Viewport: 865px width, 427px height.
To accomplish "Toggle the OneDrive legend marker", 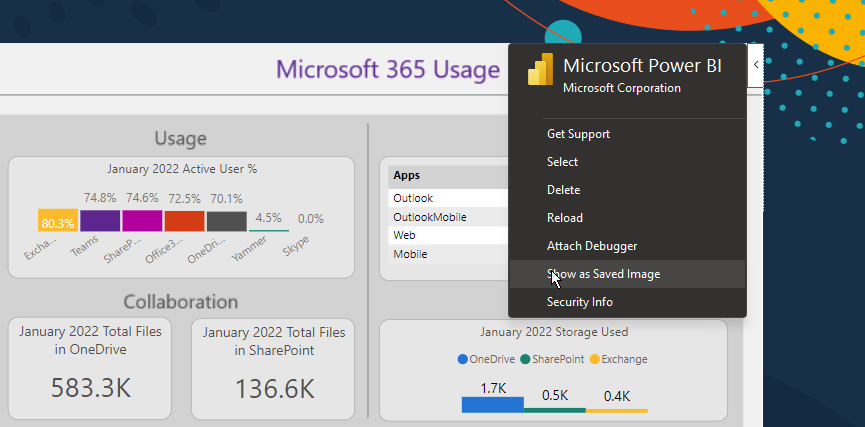I will [x=463, y=360].
